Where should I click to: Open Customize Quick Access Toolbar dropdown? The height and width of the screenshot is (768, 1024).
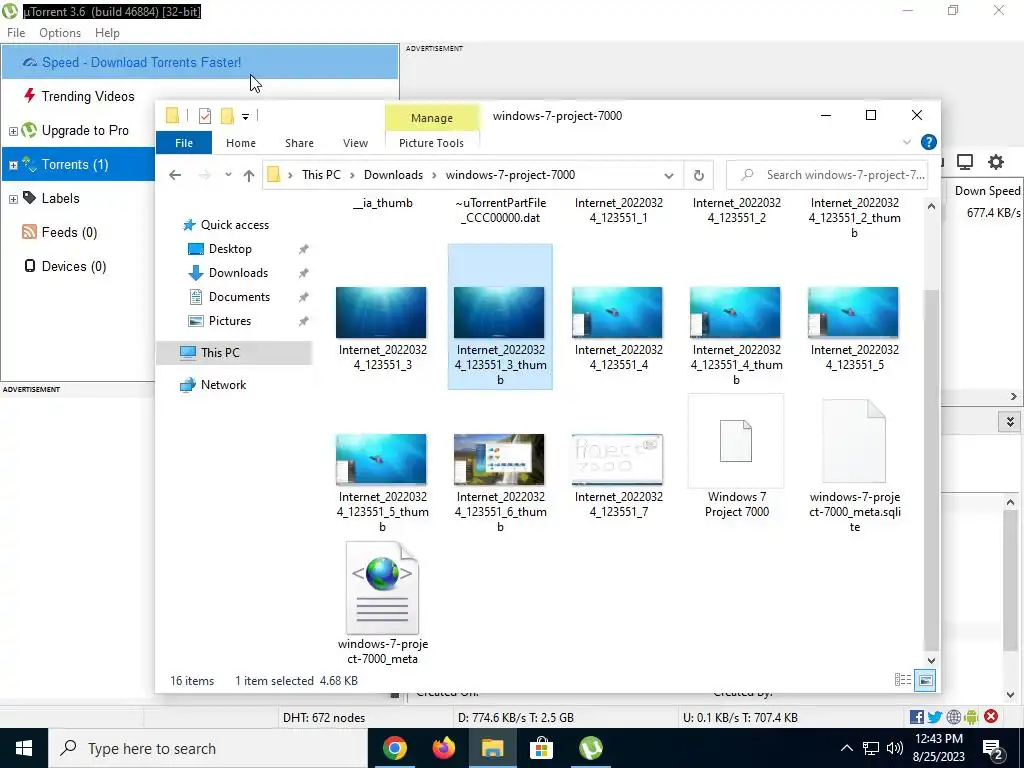coord(246,116)
